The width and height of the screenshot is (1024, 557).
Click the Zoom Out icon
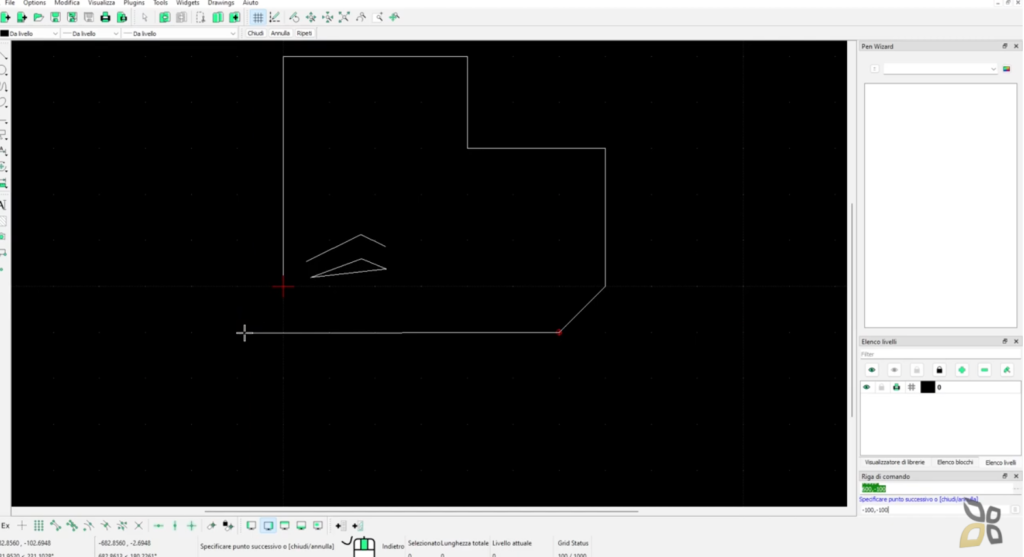(x=328, y=17)
